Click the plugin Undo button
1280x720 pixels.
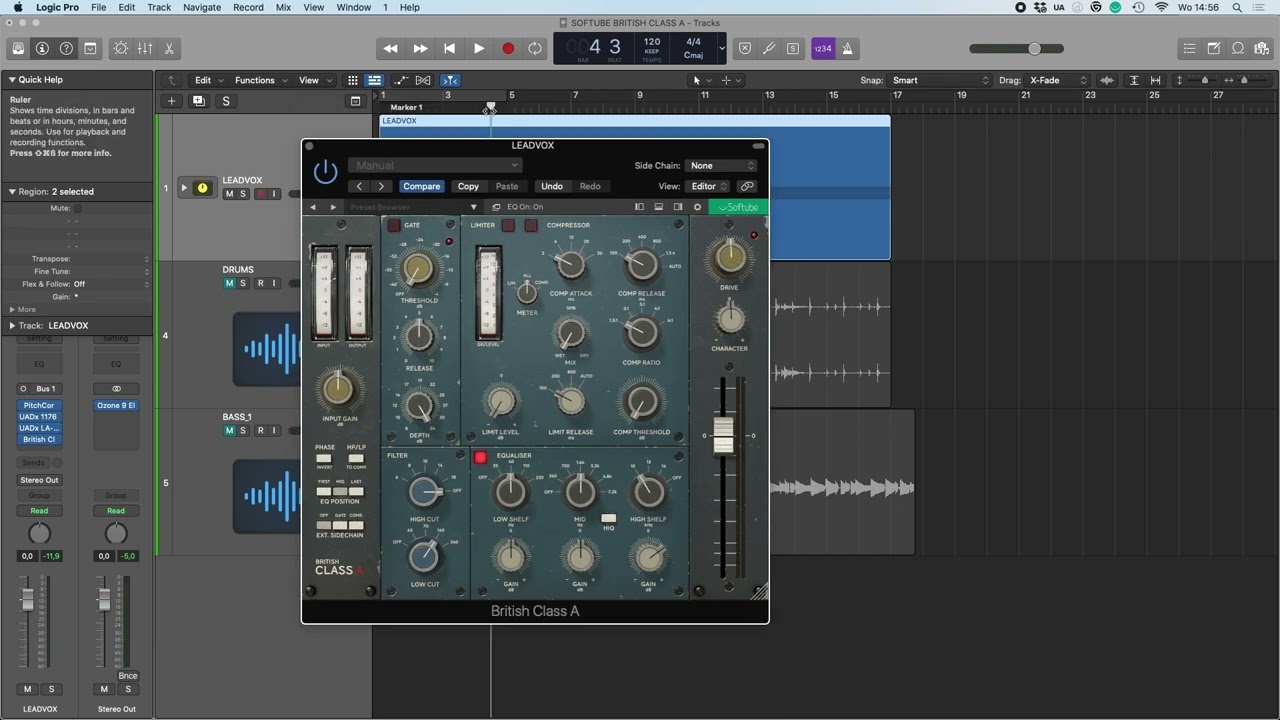(552, 186)
